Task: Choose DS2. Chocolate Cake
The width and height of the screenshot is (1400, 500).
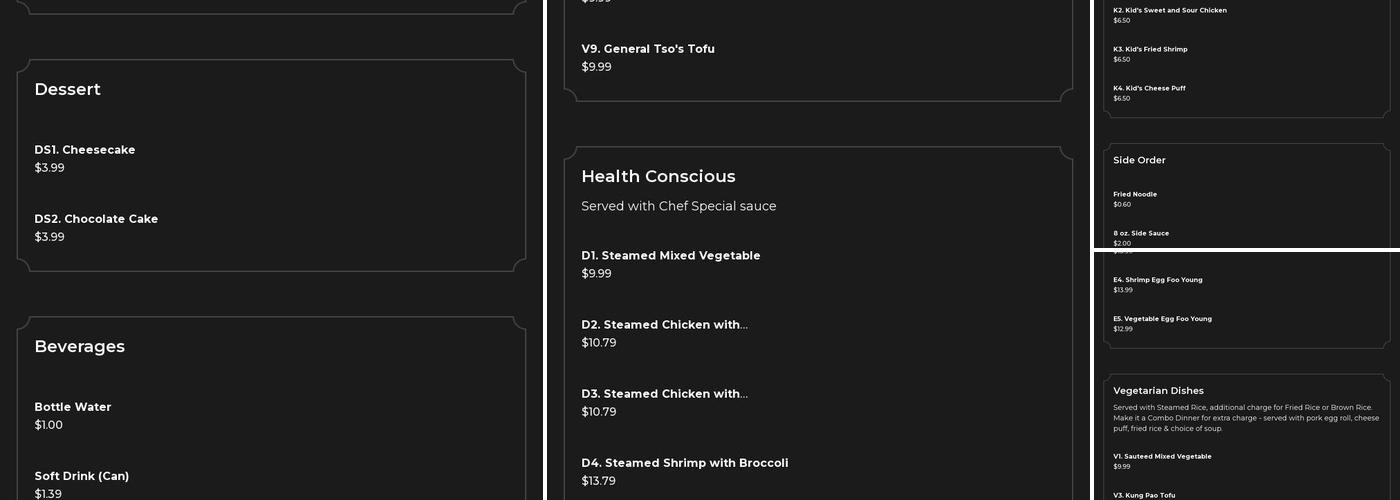Action: 96,219
